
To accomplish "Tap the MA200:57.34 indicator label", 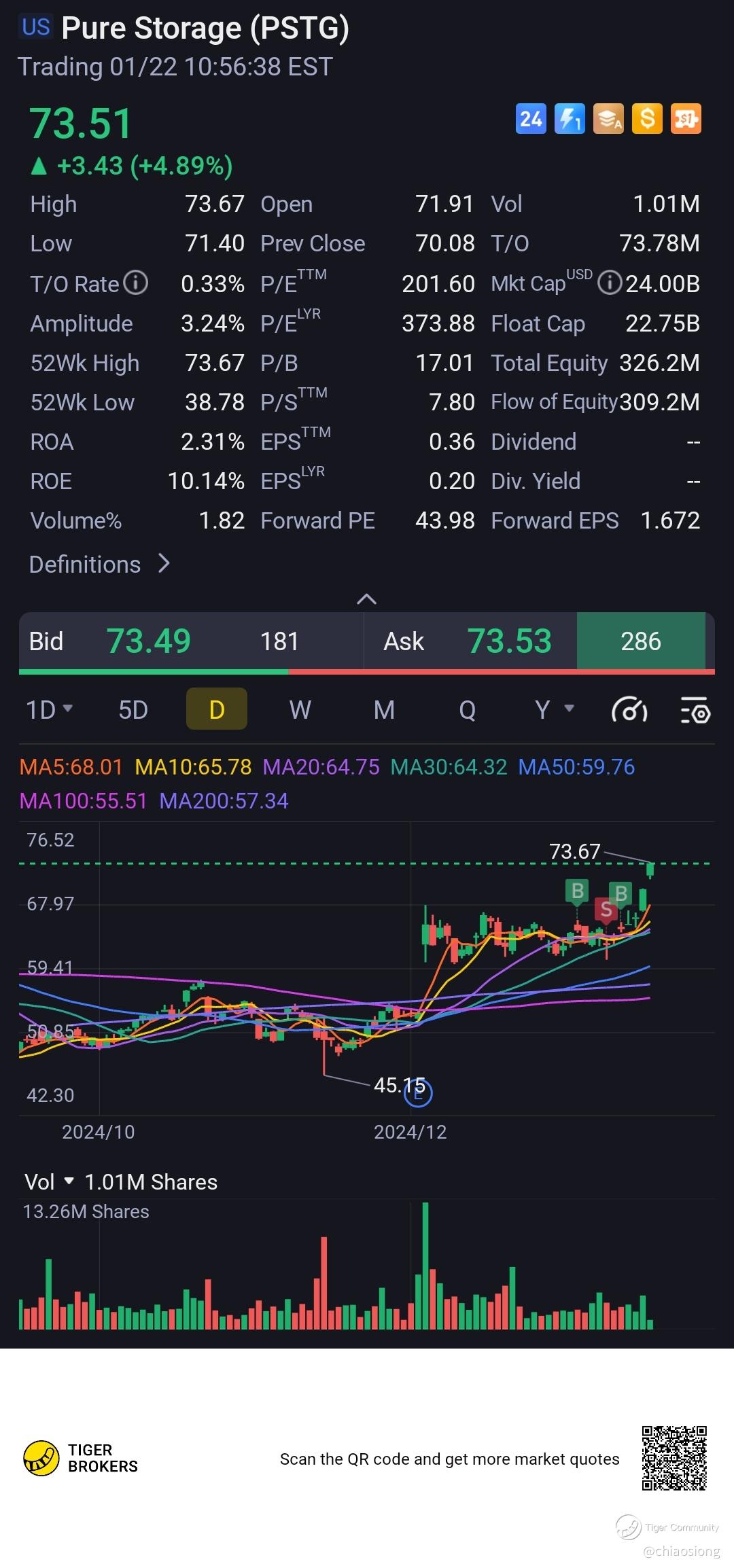I will click(224, 801).
